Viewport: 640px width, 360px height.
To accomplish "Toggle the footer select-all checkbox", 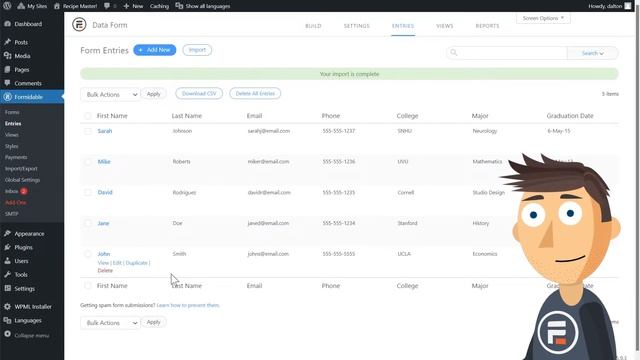I will 88,286.
